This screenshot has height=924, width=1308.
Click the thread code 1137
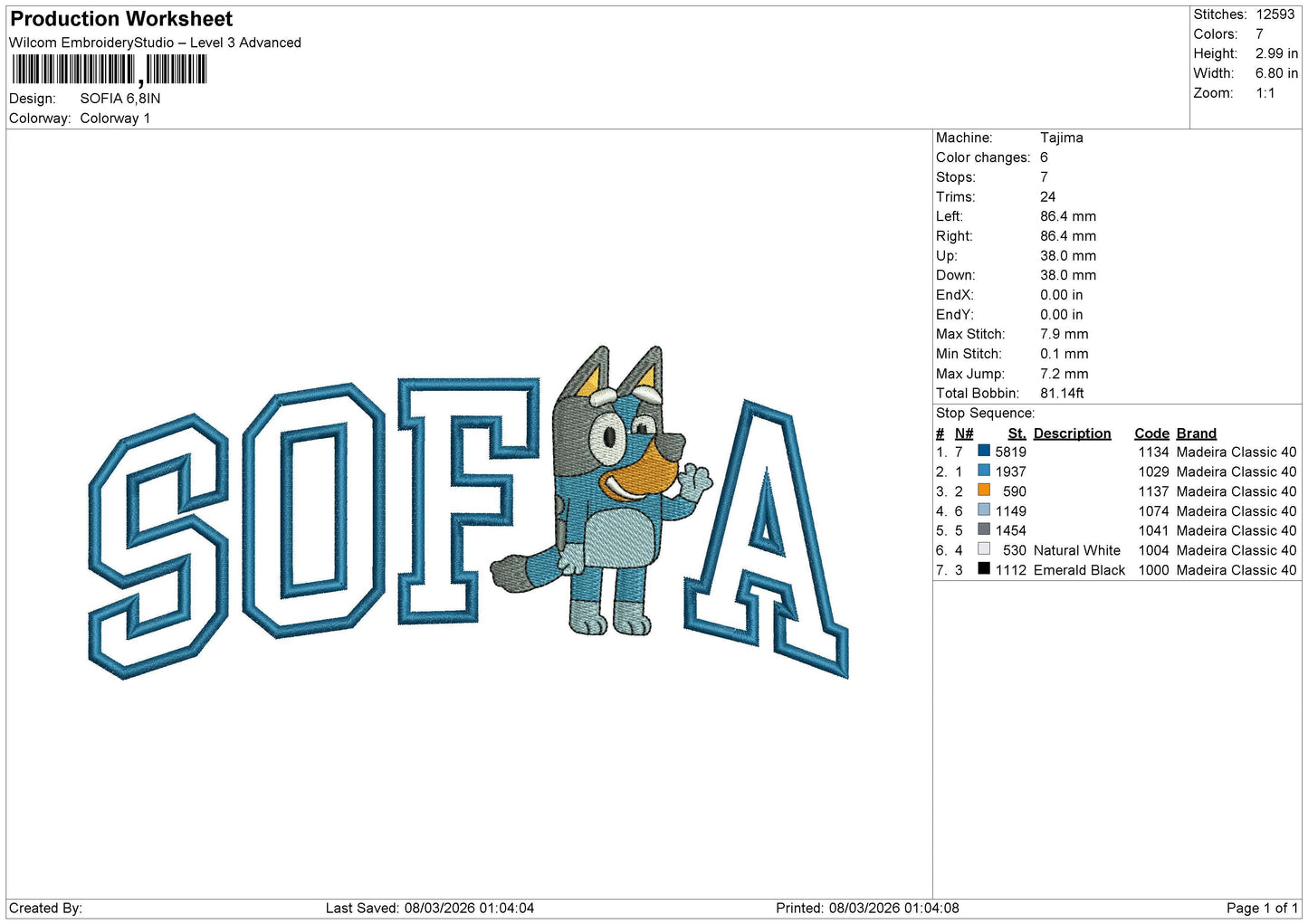coord(1153,491)
